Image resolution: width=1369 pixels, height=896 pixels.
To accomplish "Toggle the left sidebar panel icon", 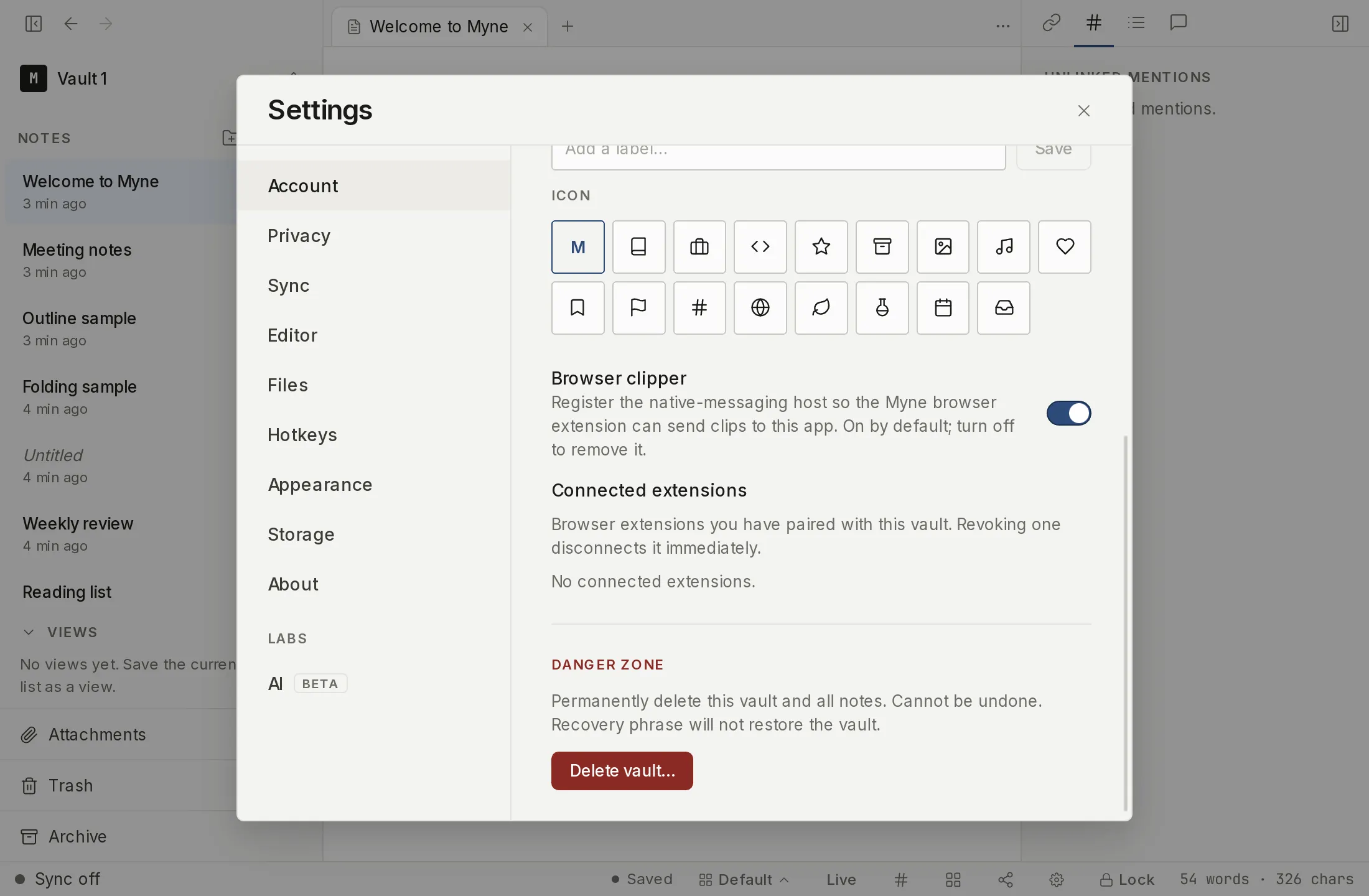I will [x=33, y=24].
